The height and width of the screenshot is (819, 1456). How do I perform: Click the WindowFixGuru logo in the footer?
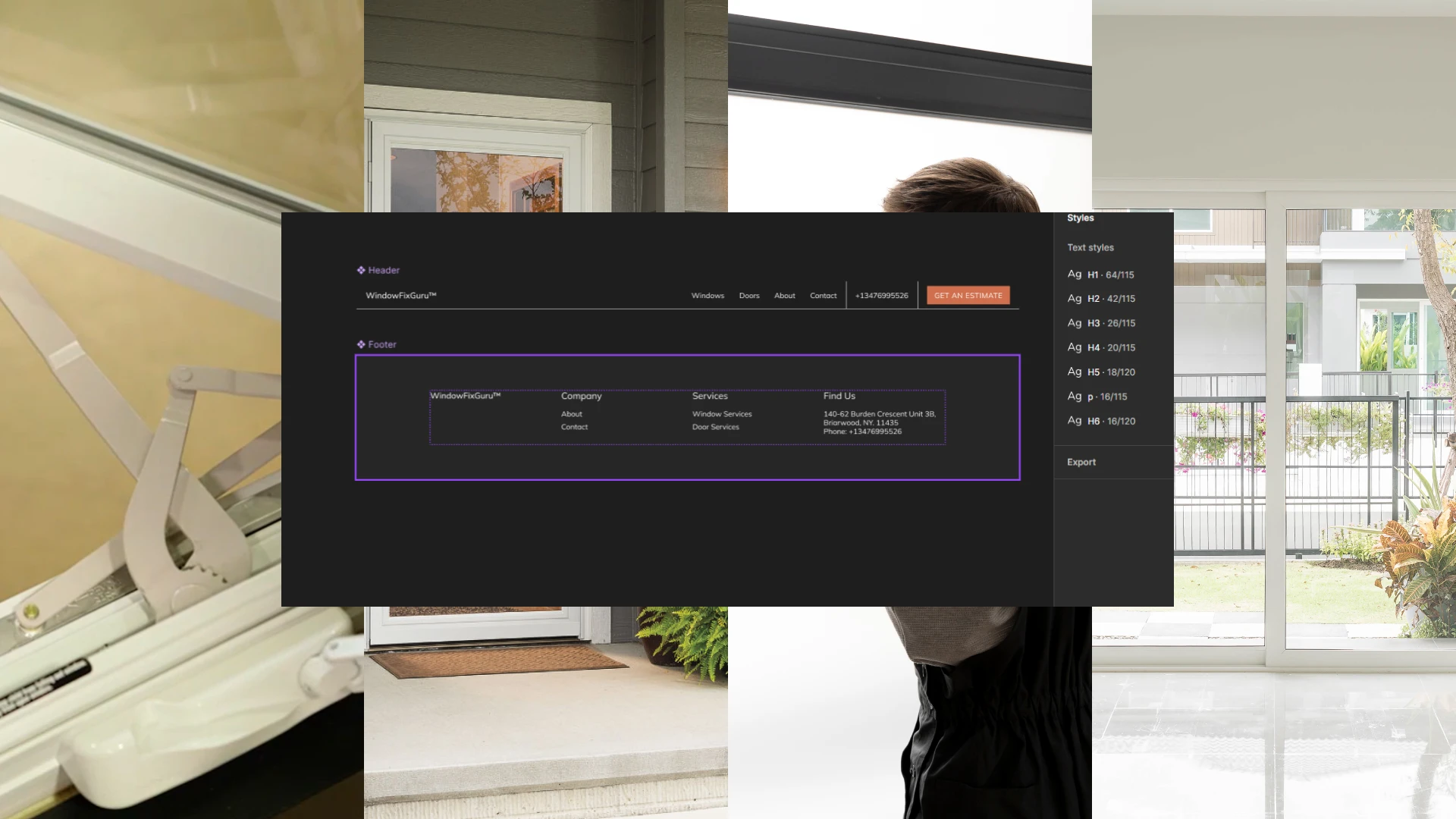click(465, 396)
